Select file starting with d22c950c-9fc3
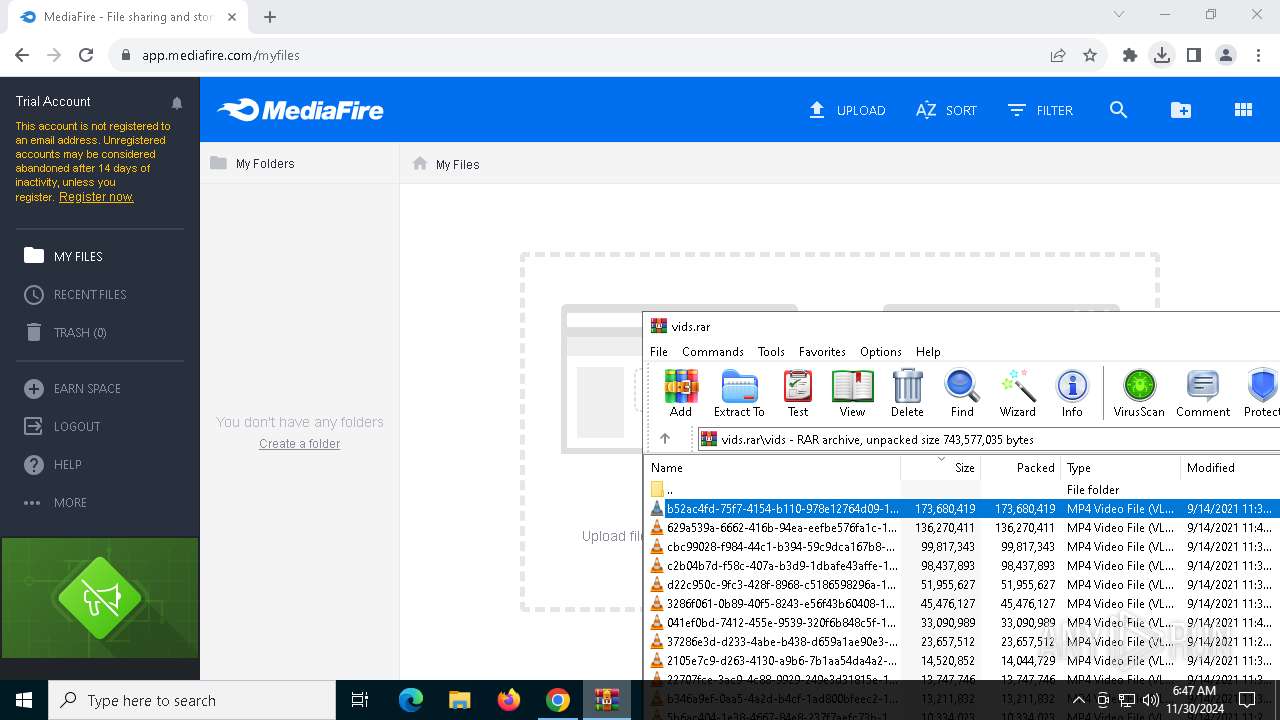Screen dimensions: 1280x720 962,585
